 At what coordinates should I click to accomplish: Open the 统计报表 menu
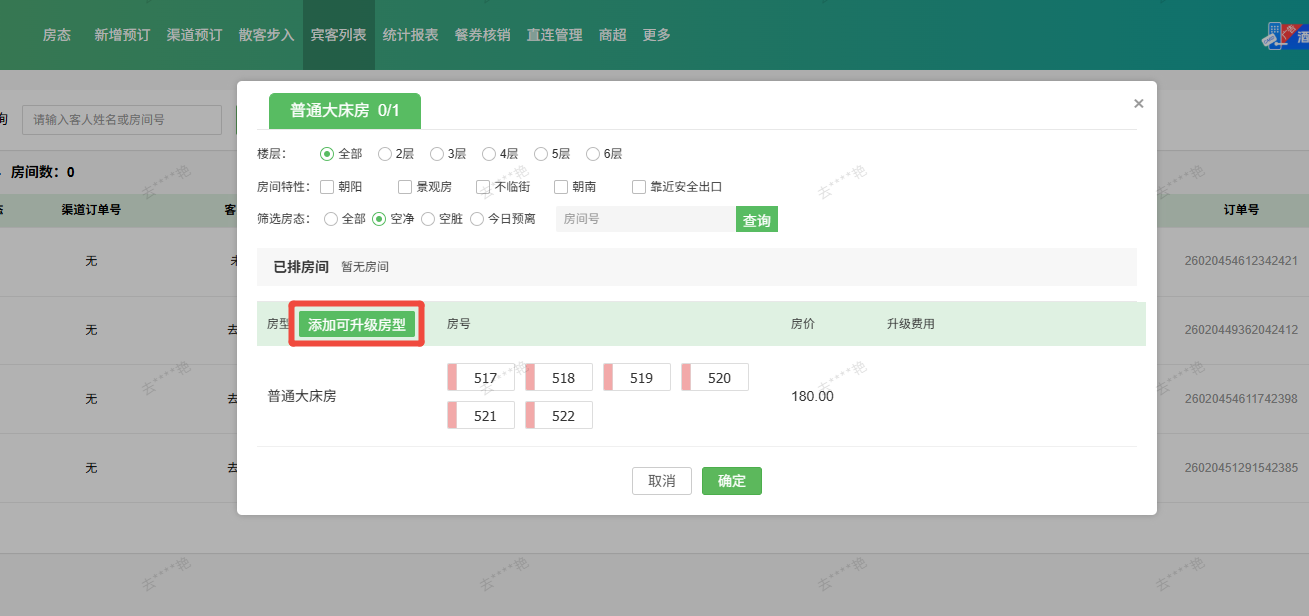click(410, 35)
